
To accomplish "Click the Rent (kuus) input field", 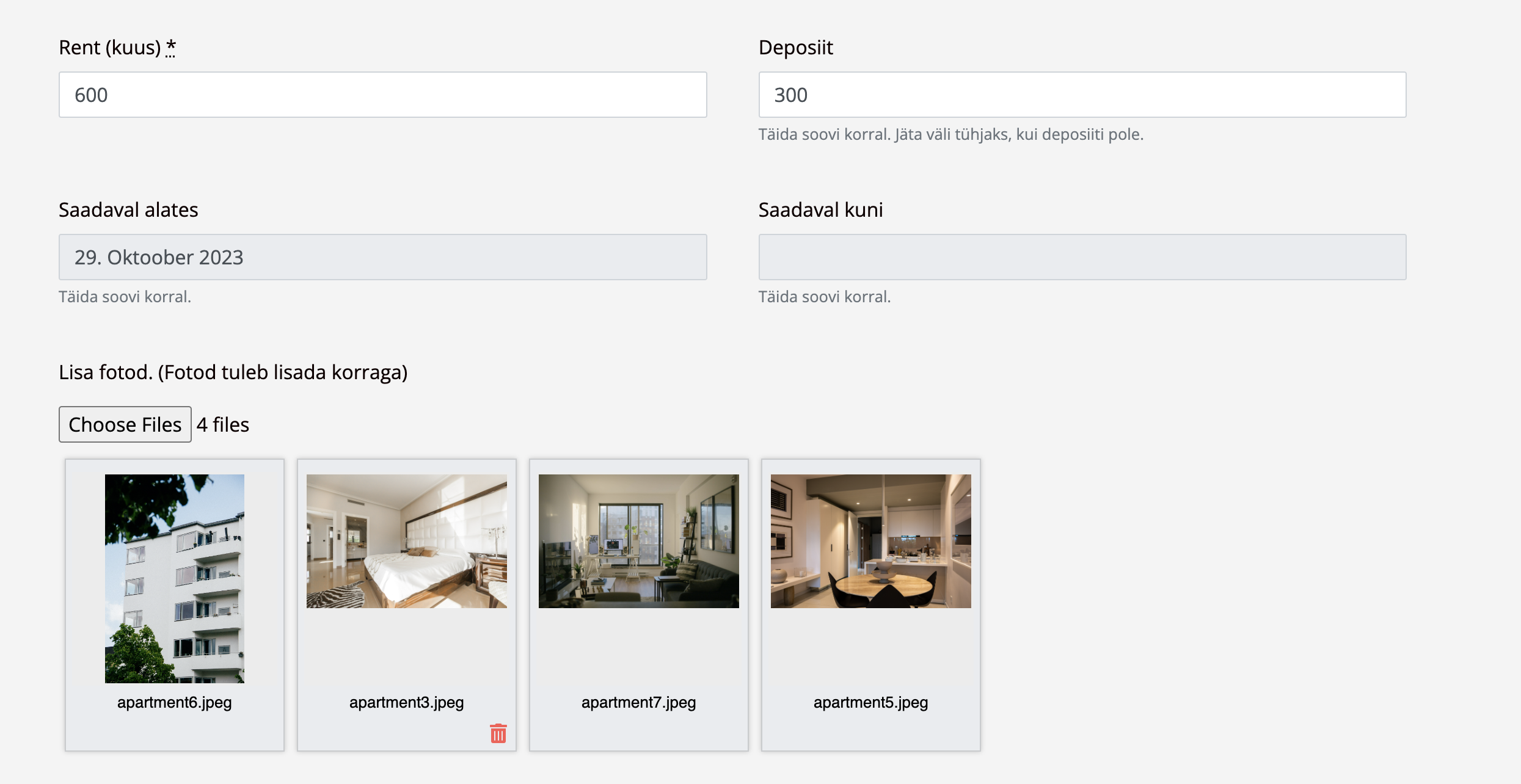I will tap(382, 95).
